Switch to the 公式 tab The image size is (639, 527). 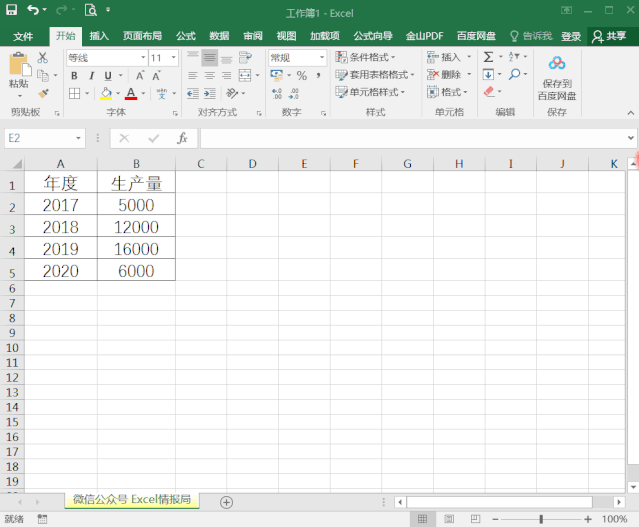pyautogui.click(x=186, y=36)
